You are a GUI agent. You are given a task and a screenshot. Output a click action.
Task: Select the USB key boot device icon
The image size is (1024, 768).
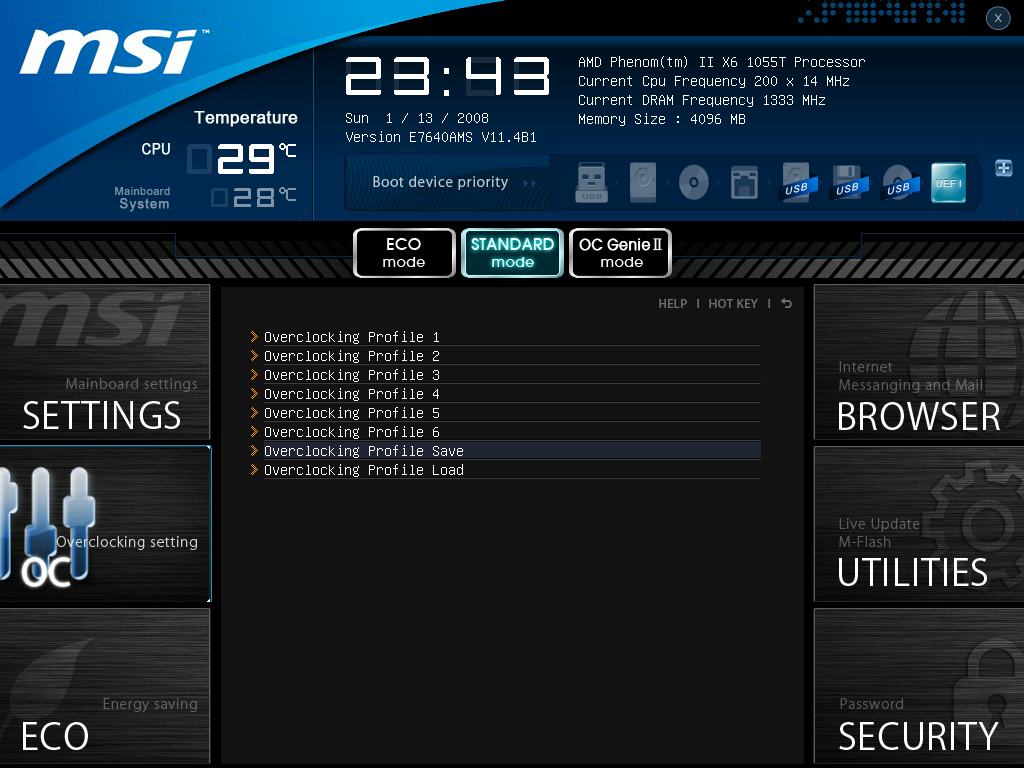(x=592, y=182)
